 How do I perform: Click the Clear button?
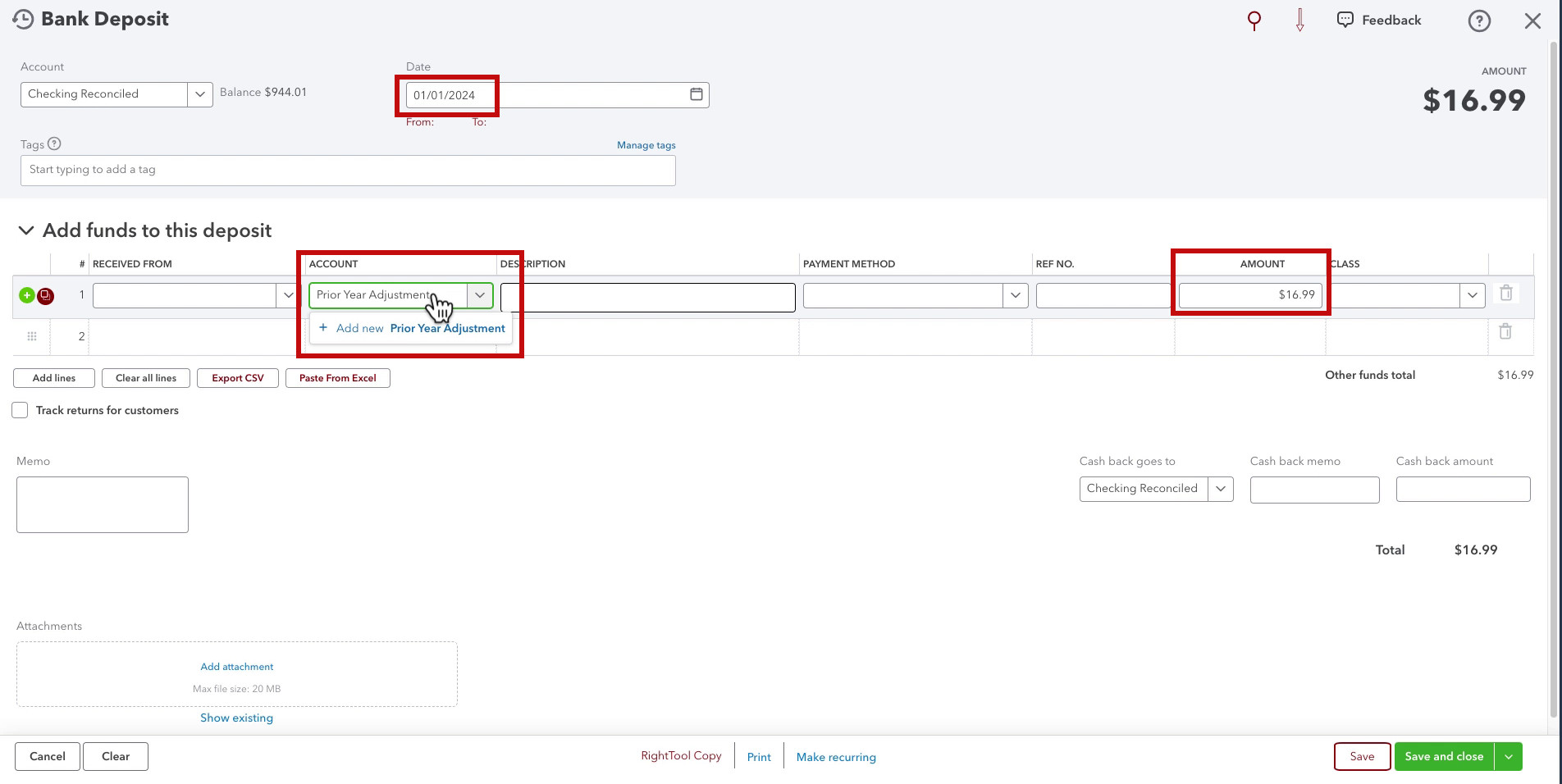pyautogui.click(x=116, y=756)
